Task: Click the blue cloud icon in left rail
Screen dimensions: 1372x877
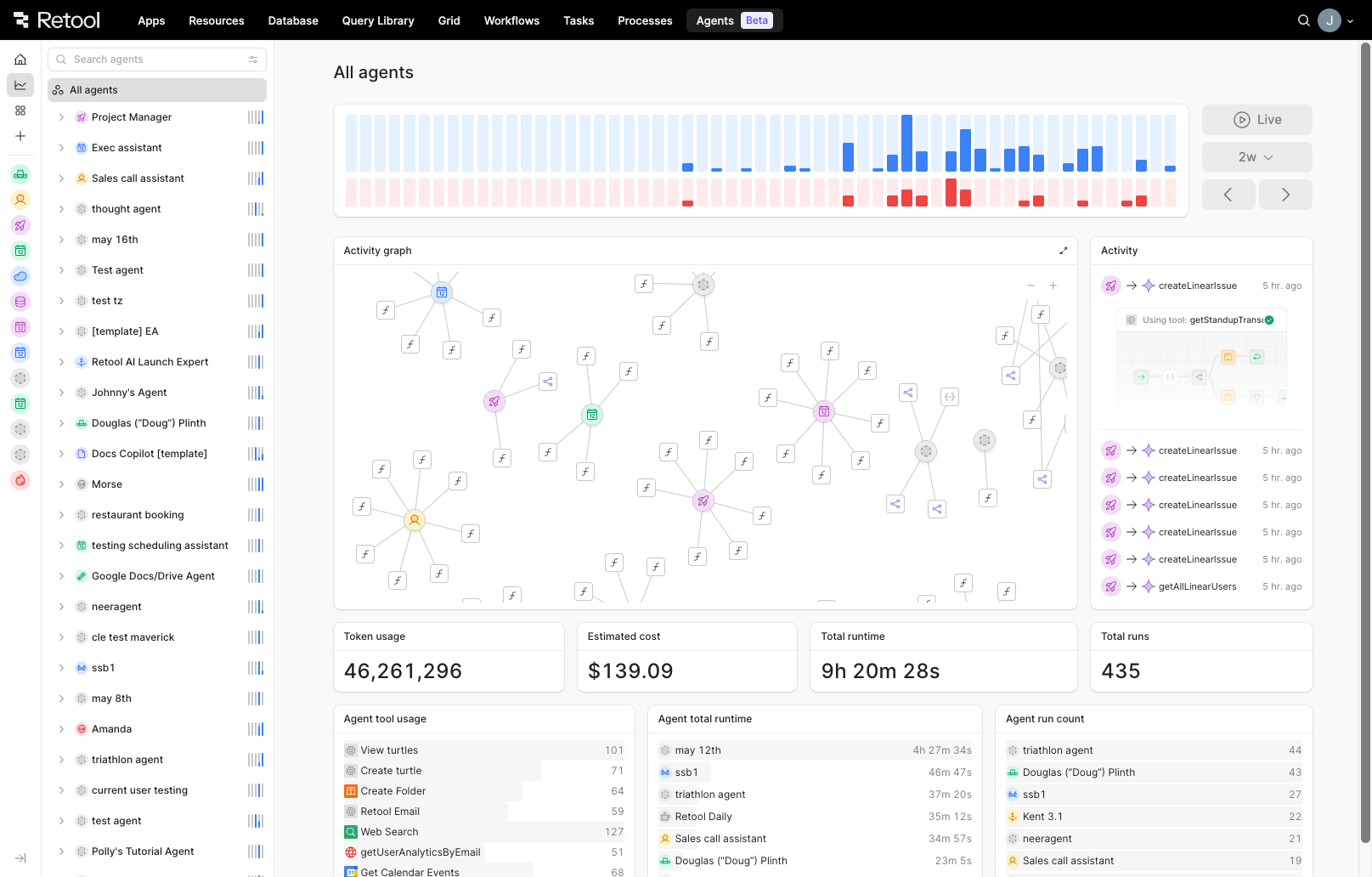Action: pos(20,276)
